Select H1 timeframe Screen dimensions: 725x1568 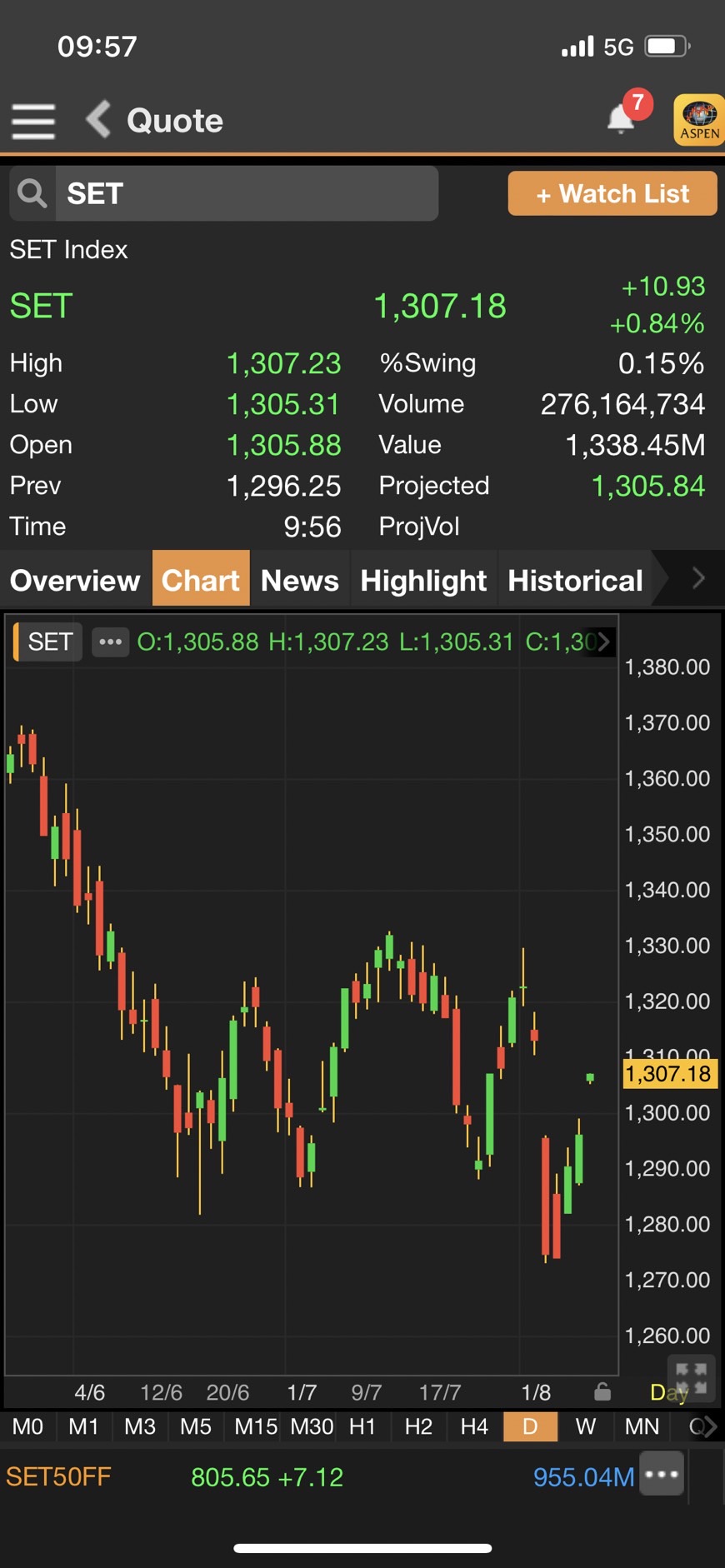pos(362,1426)
